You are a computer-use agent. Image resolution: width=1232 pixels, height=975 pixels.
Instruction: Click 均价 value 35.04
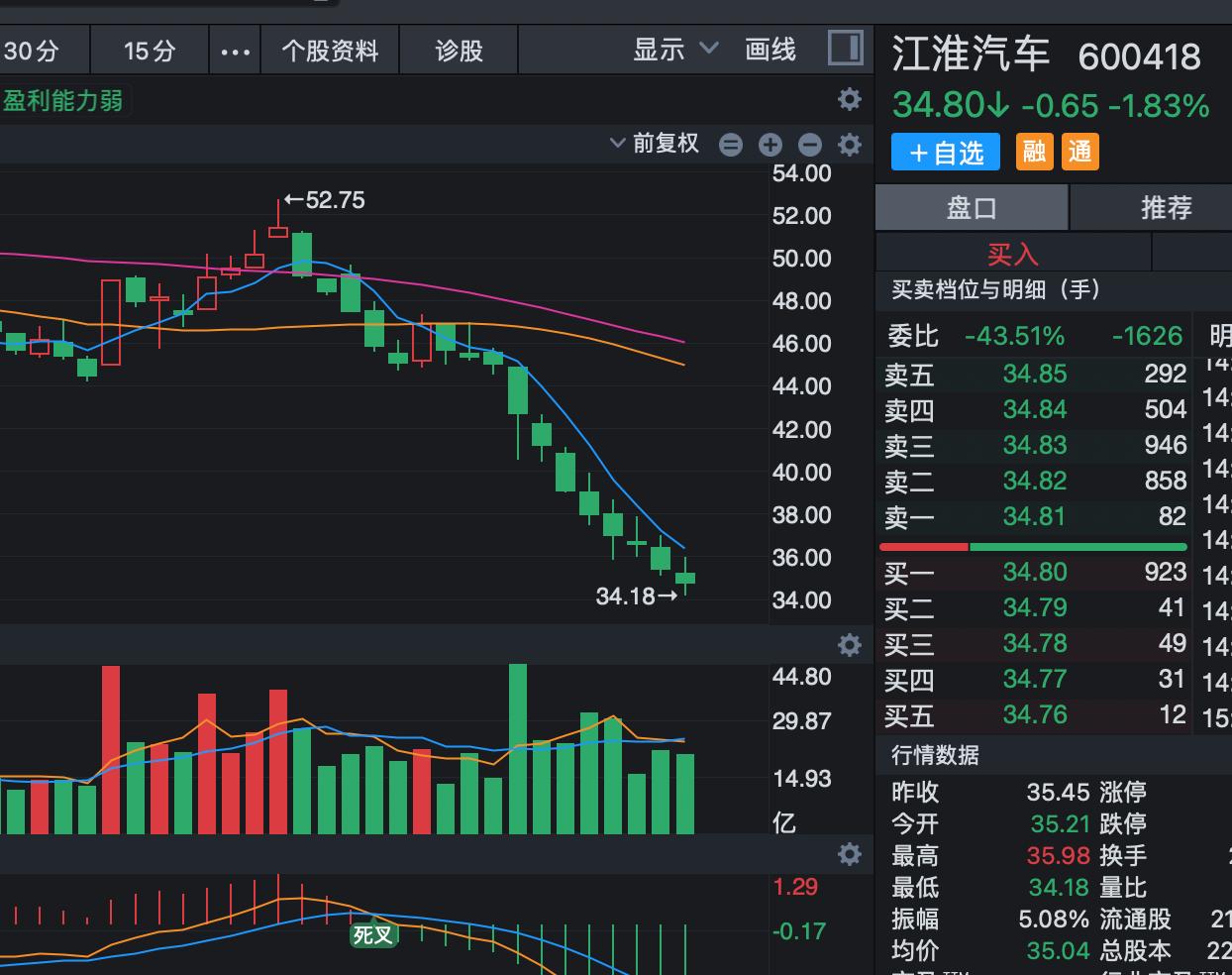point(1059,951)
